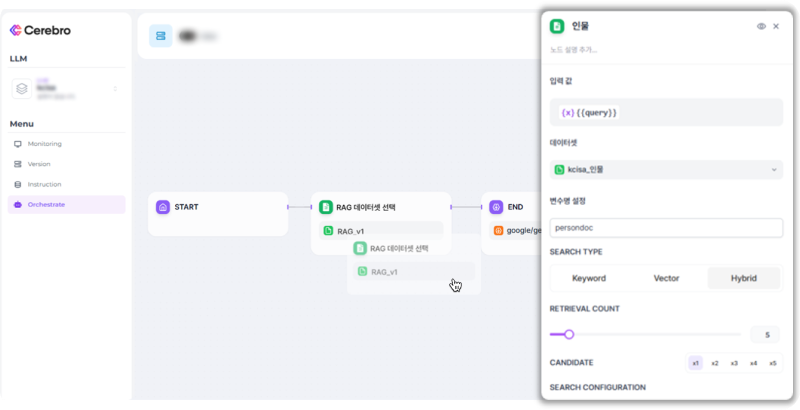Click the green RAG 데이터셋 선택 node icon
The image size is (800, 410).
[325, 207]
